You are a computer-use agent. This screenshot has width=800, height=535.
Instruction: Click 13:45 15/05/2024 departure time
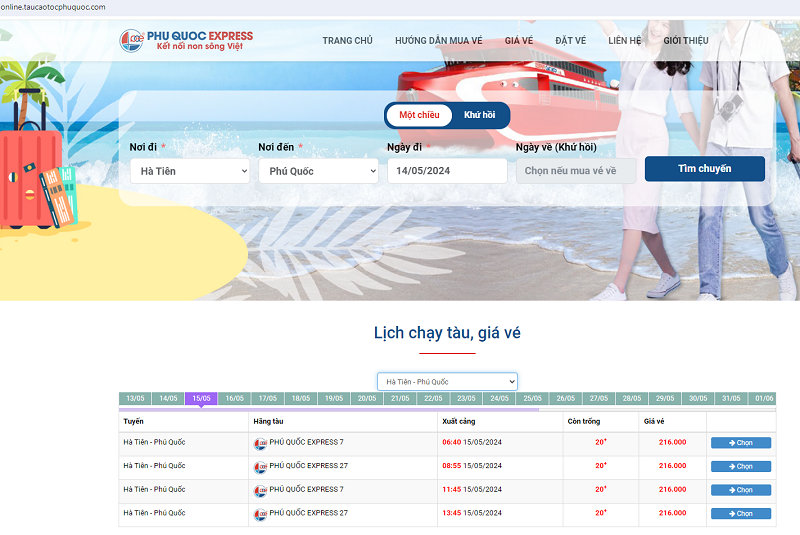[x=472, y=513]
